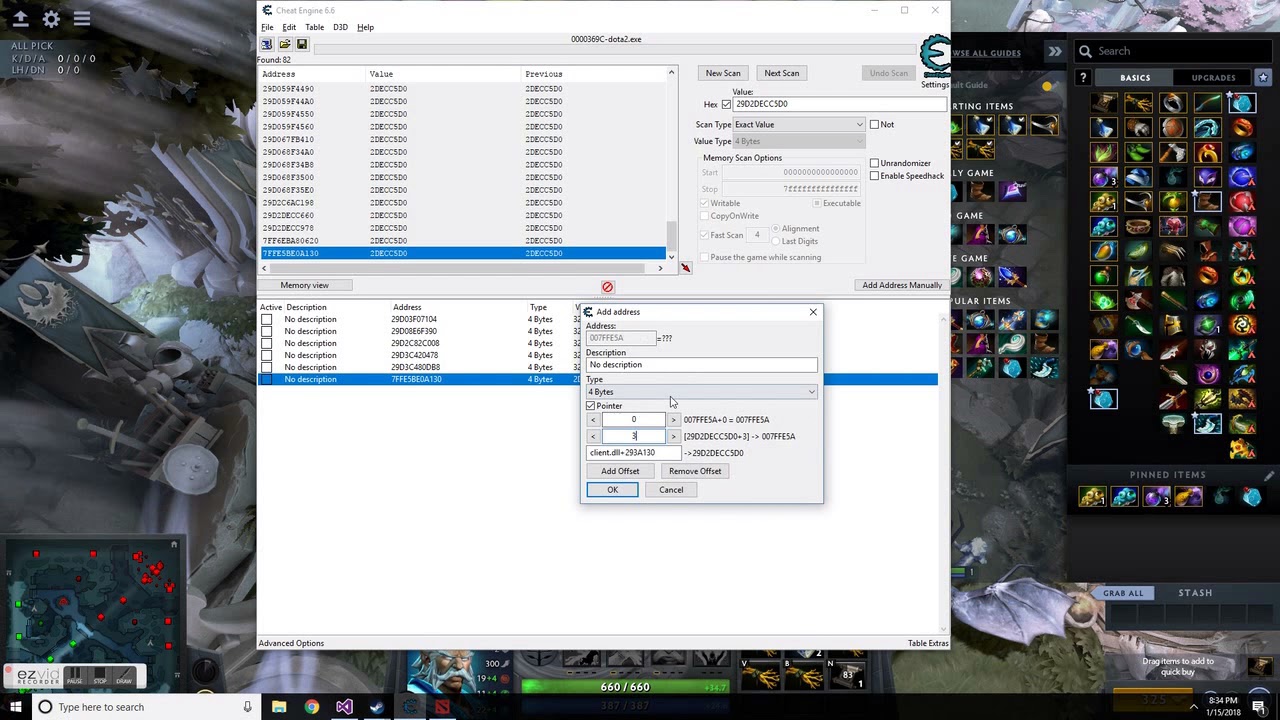Click the open file folder toolbar icon
Viewport: 1280px width, 720px height.
pyautogui.click(x=284, y=44)
